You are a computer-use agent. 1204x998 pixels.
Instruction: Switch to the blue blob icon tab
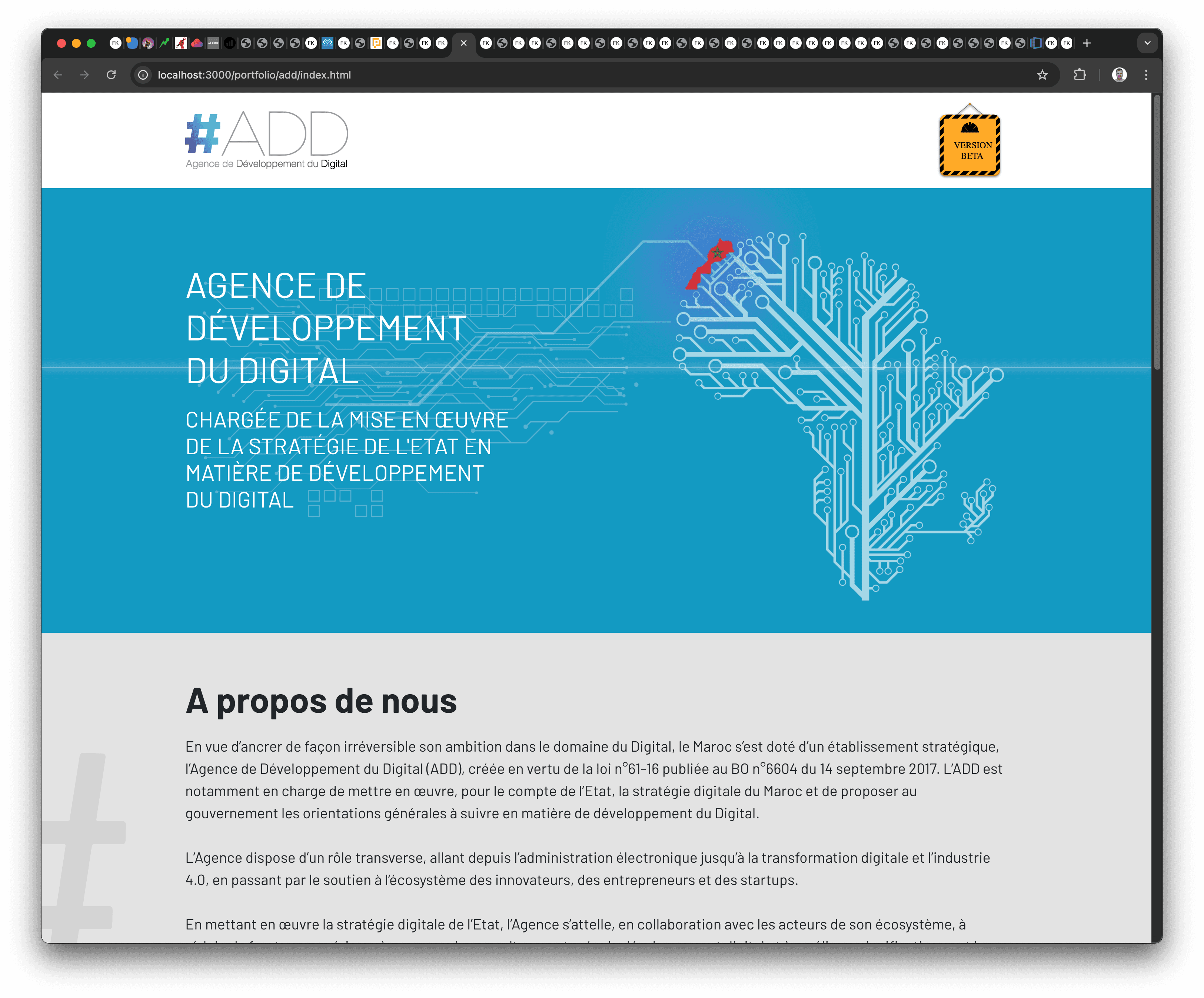click(x=132, y=43)
